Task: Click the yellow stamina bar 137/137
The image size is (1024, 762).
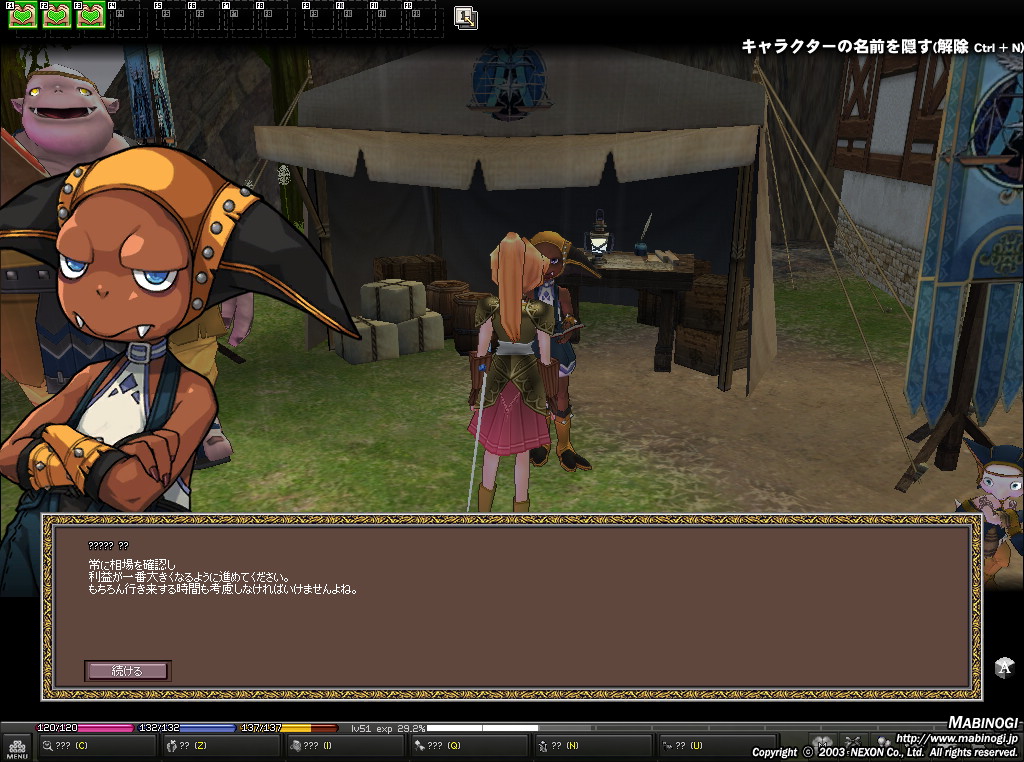Action: click(289, 728)
